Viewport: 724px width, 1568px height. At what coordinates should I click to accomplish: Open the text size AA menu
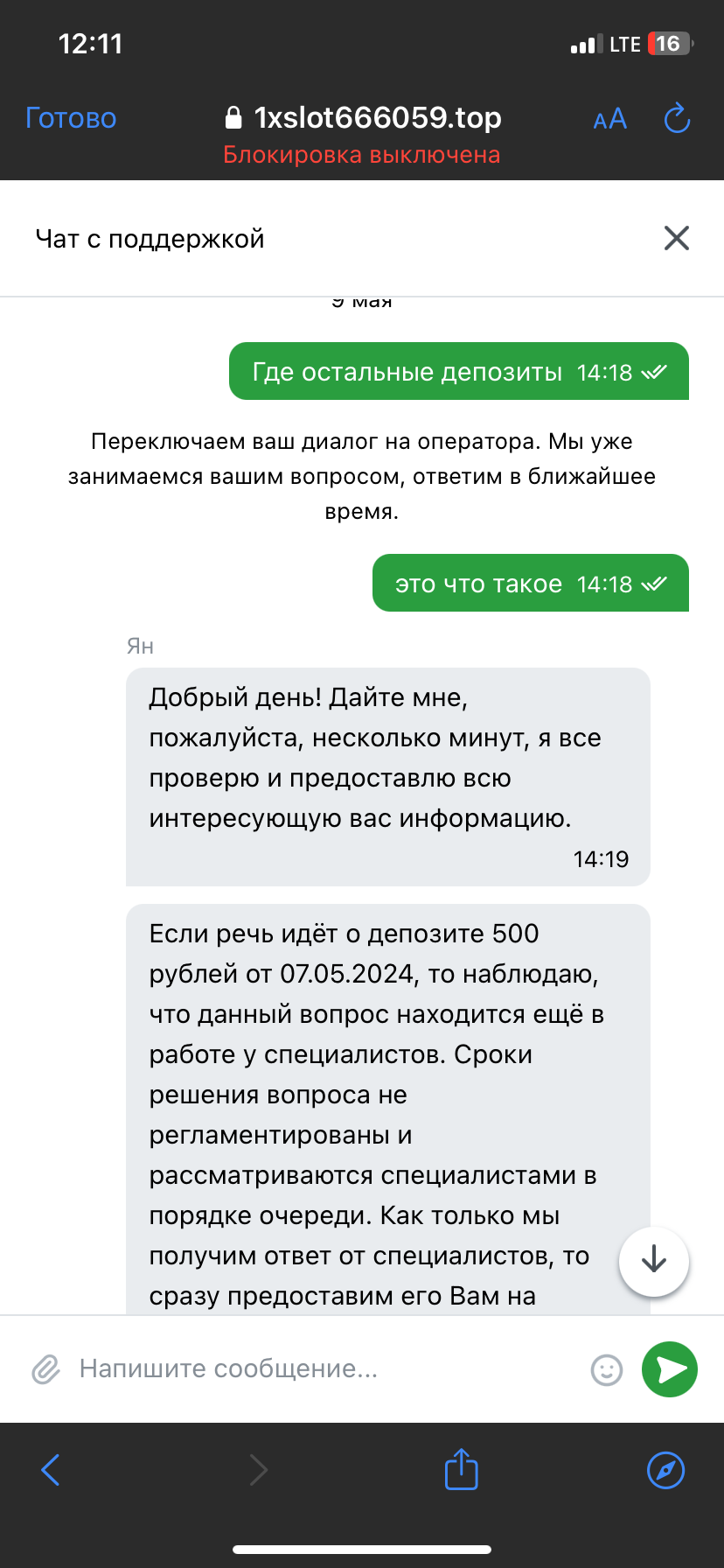pyautogui.click(x=609, y=119)
